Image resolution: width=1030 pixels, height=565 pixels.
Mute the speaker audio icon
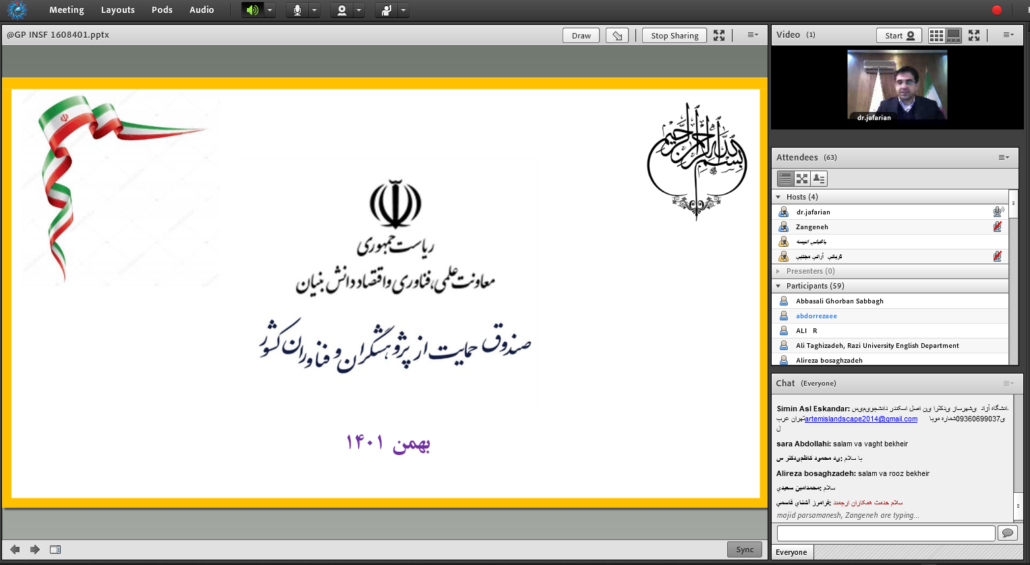coord(252,10)
